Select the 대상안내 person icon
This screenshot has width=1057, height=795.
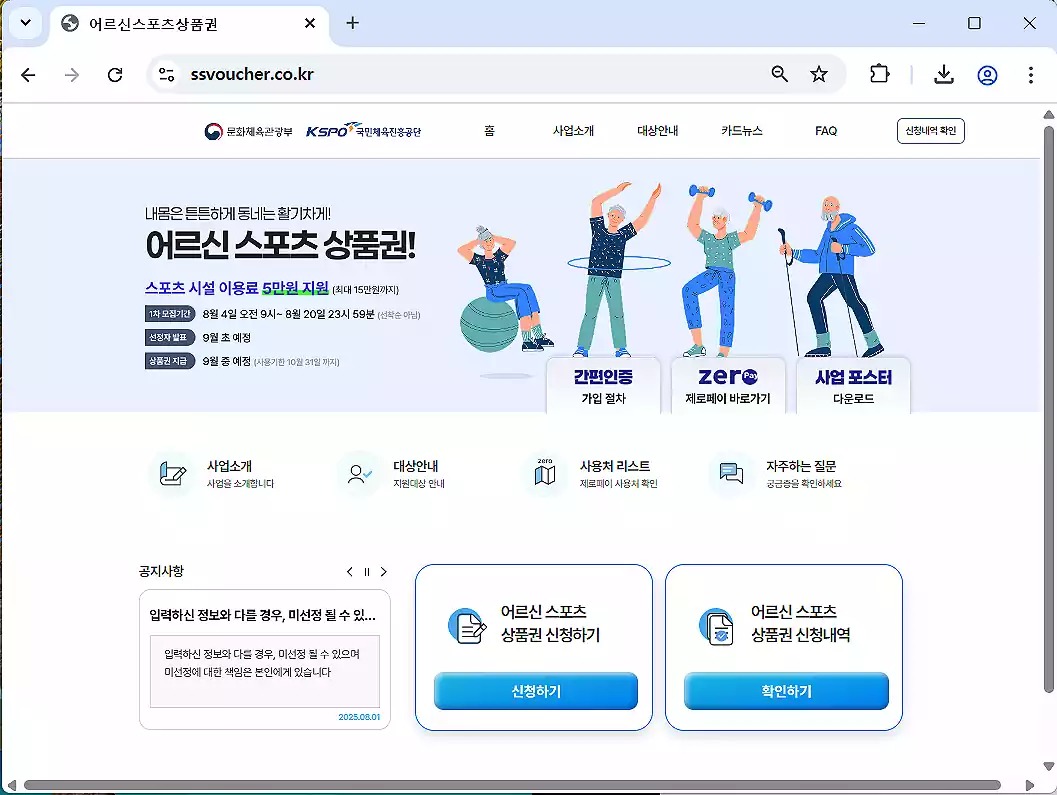tap(356, 474)
